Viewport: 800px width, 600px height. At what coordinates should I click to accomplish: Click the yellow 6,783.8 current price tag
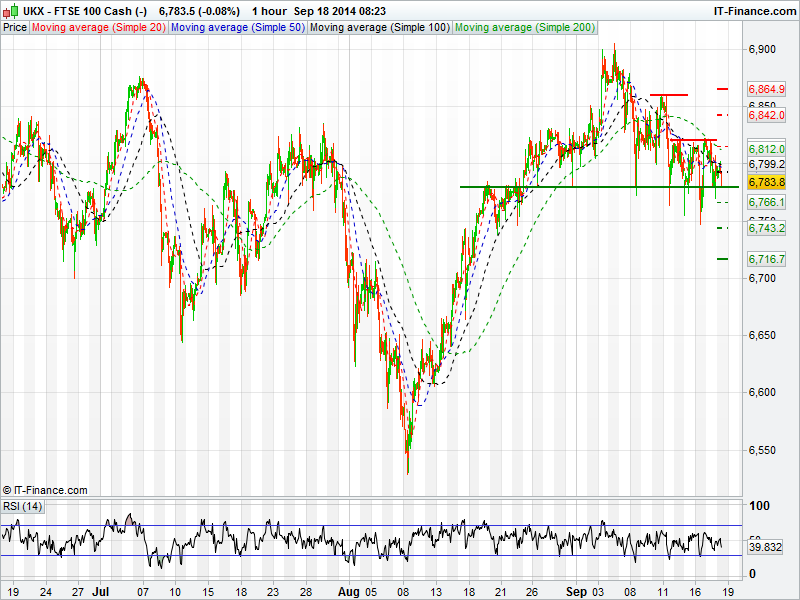767,183
